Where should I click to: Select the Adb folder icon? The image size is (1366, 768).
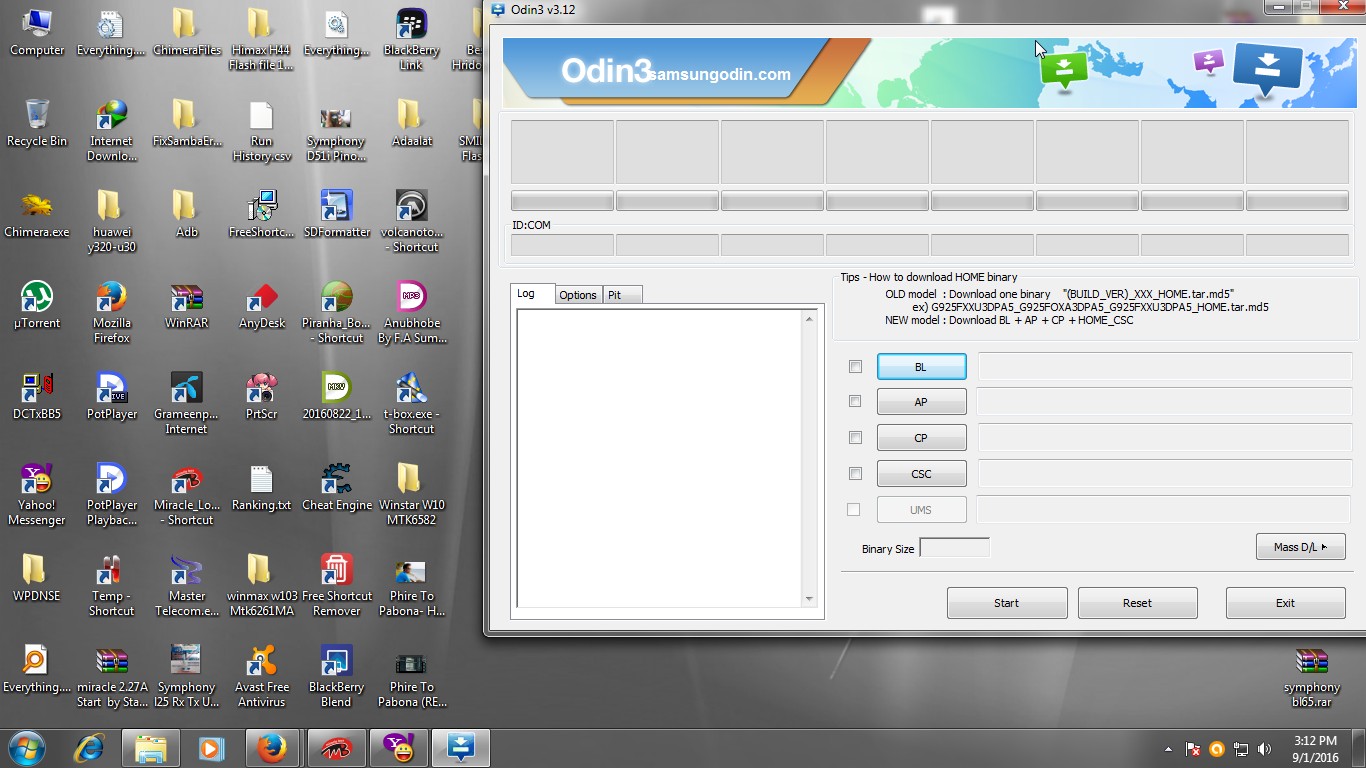(x=187, y=213)
